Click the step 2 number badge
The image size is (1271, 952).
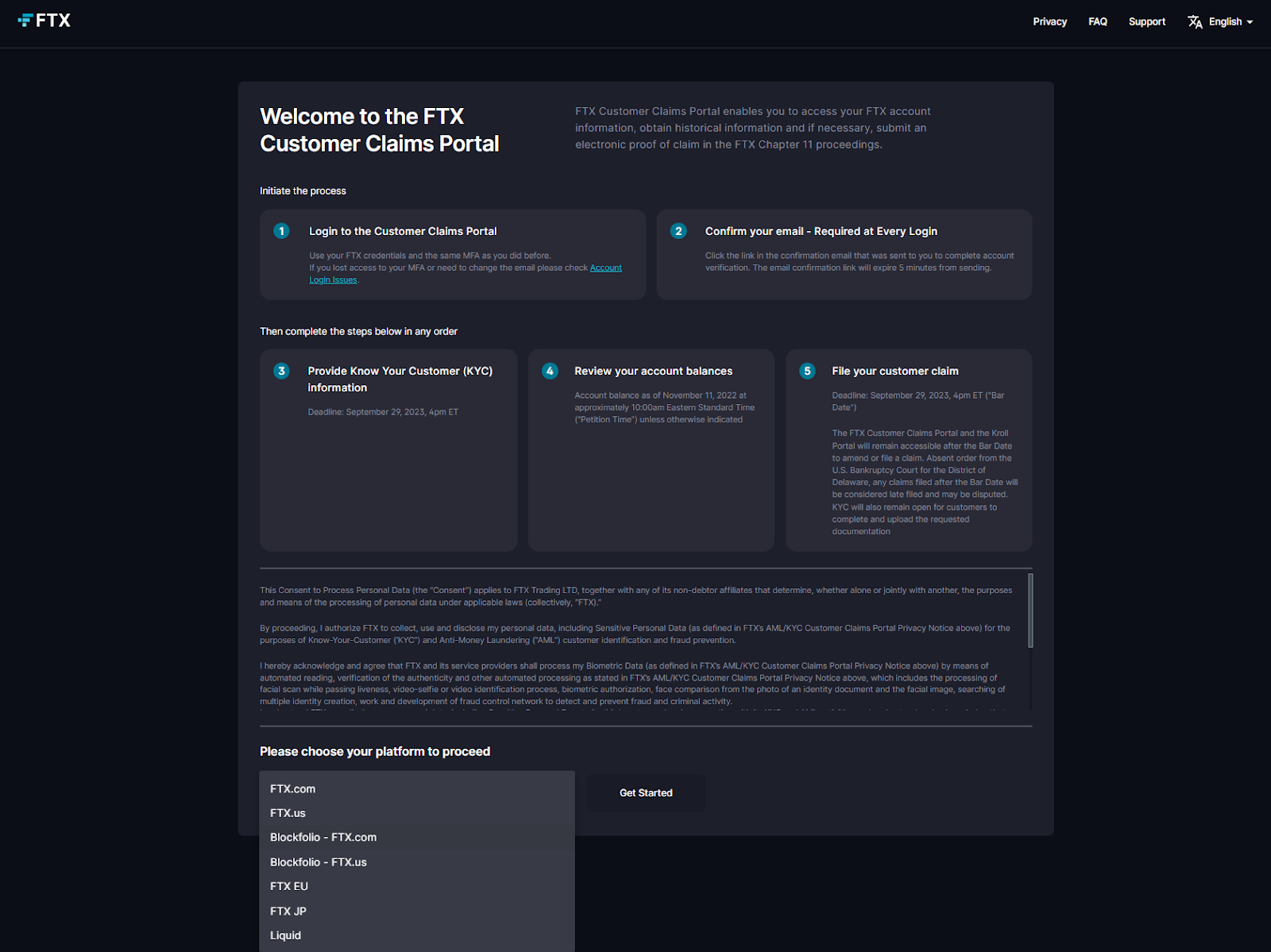[678, 231]
